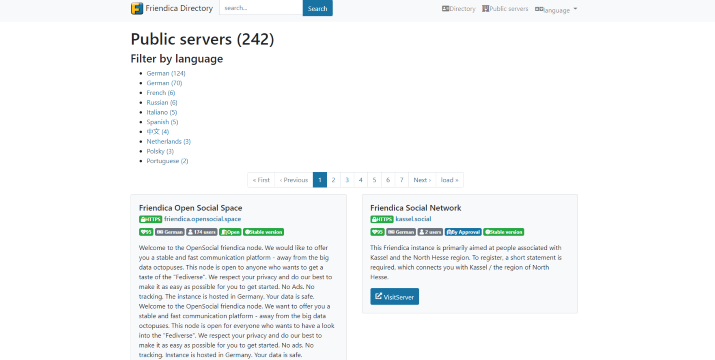Click the Next pagination link
The image size is (715, 360).
422,180
